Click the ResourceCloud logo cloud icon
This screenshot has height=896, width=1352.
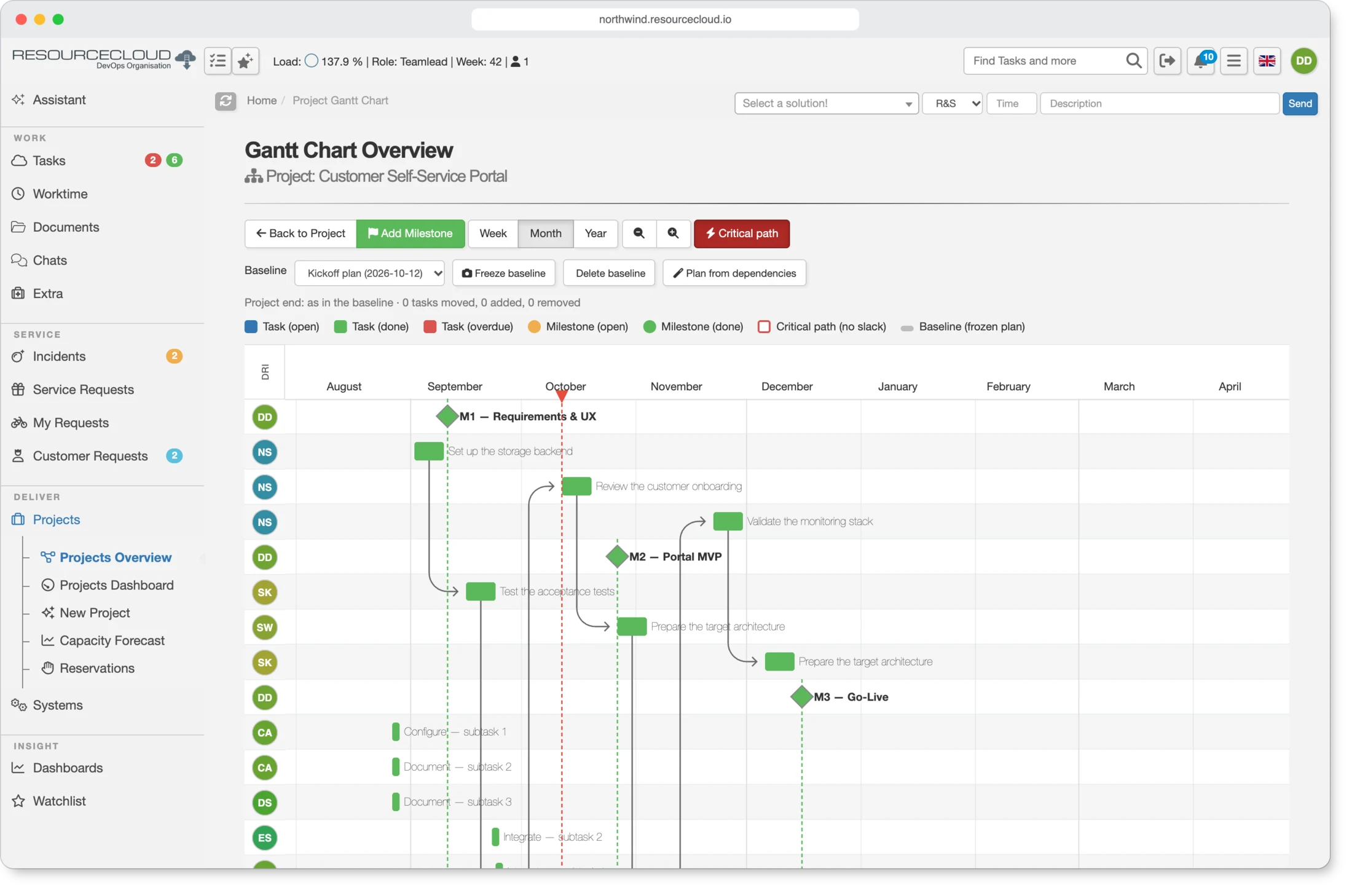coord(185,60)
